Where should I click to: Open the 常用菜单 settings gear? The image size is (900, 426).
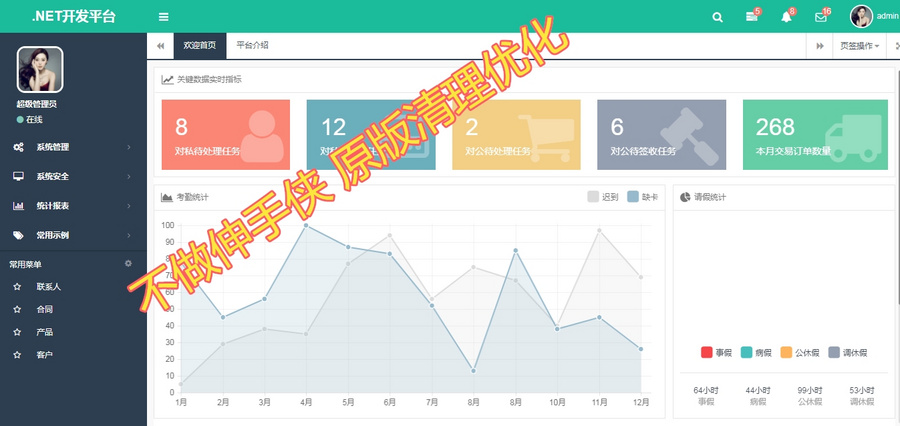[129, 264]
